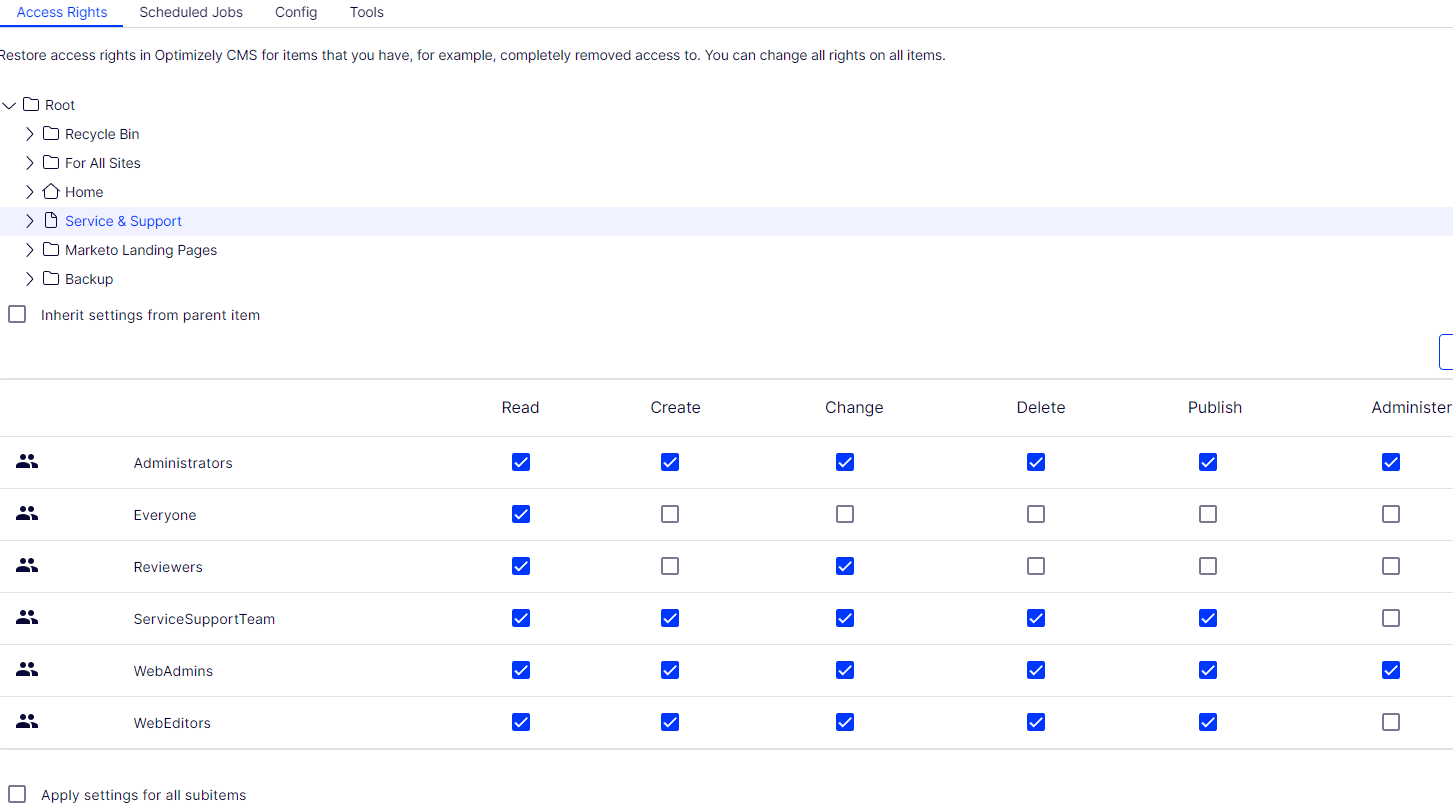Click the ServiceSupportTeam group icon
Viewport: 1453px width, 809px height.
(27, 618)
